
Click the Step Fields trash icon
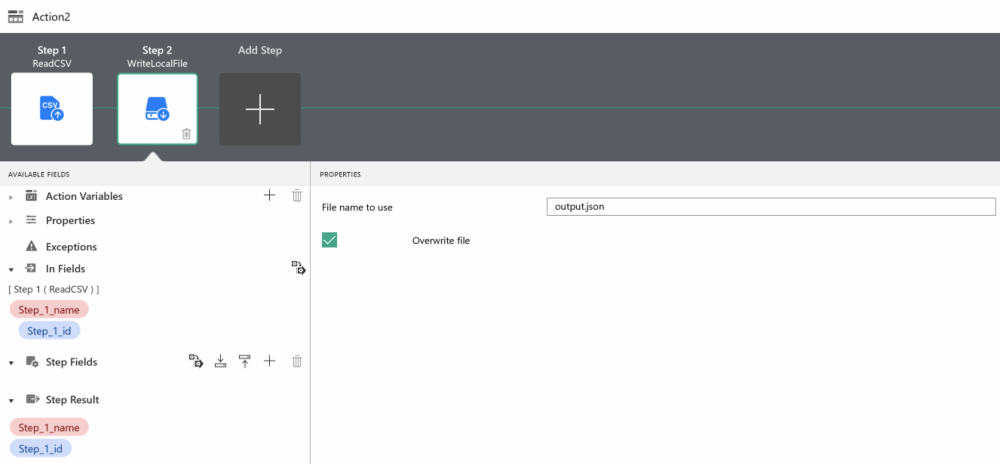(x=297, y=361)
